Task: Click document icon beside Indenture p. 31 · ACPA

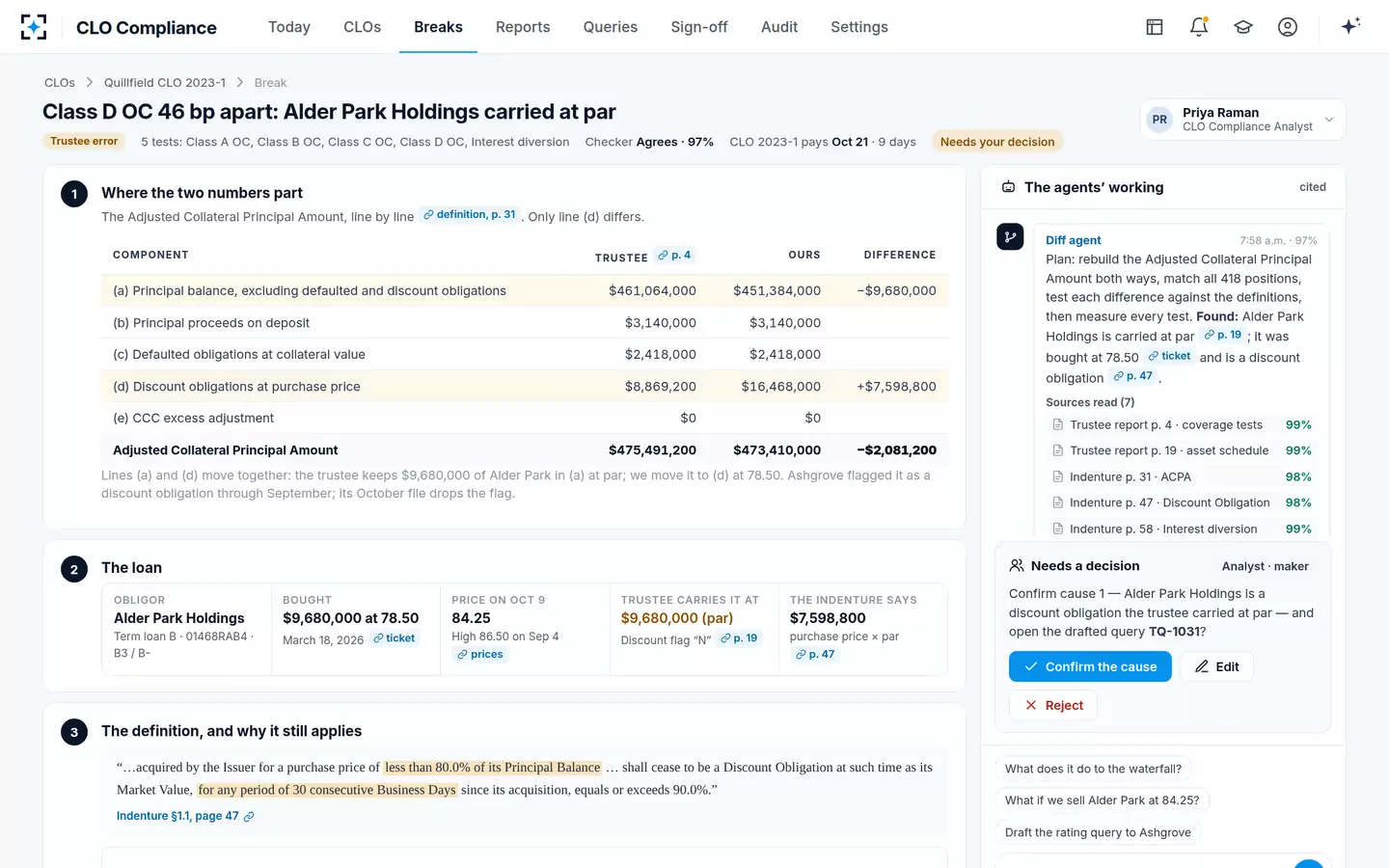Action: 1058,476
